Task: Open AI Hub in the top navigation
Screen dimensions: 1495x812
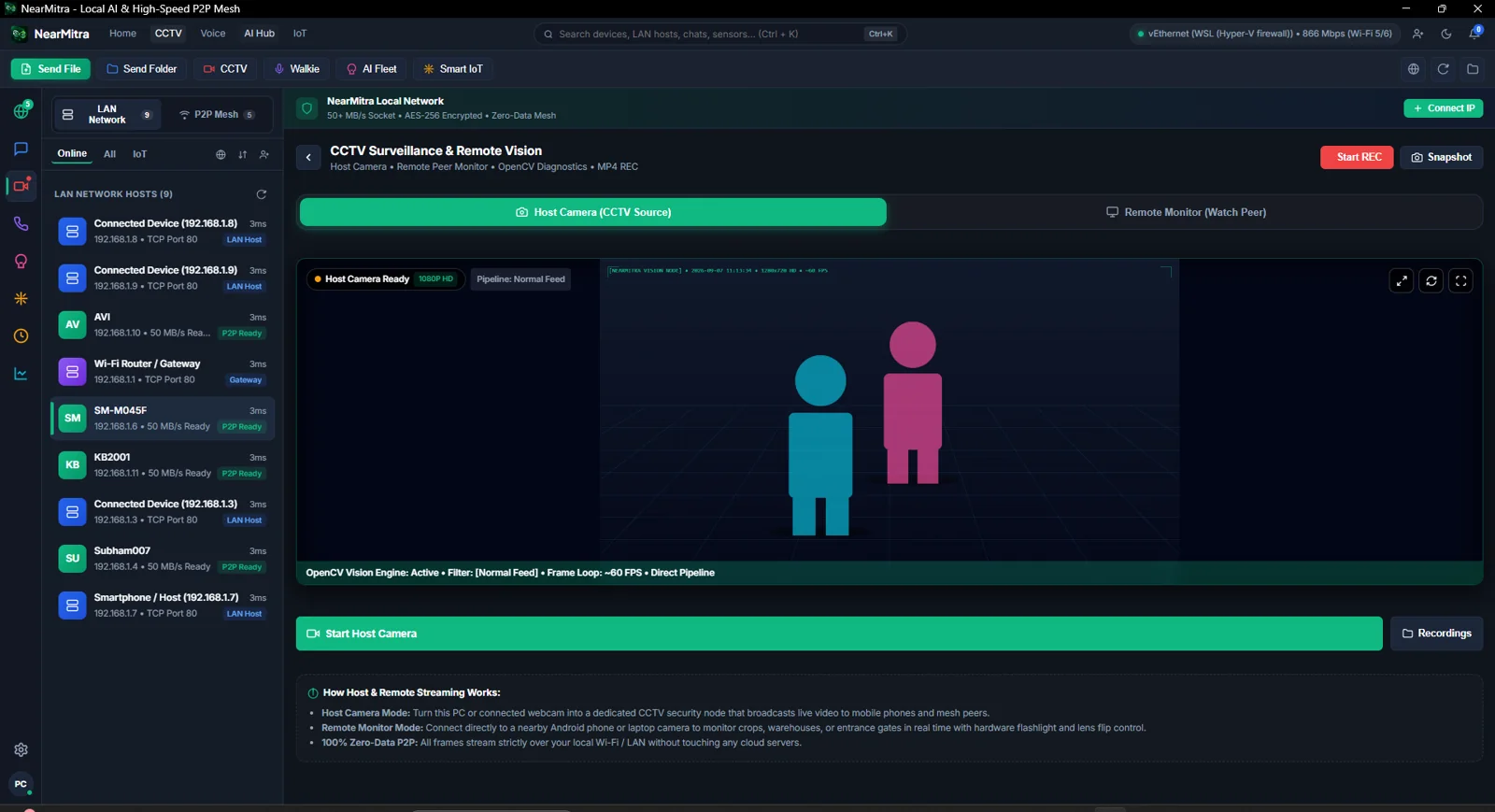Action: 259,34
